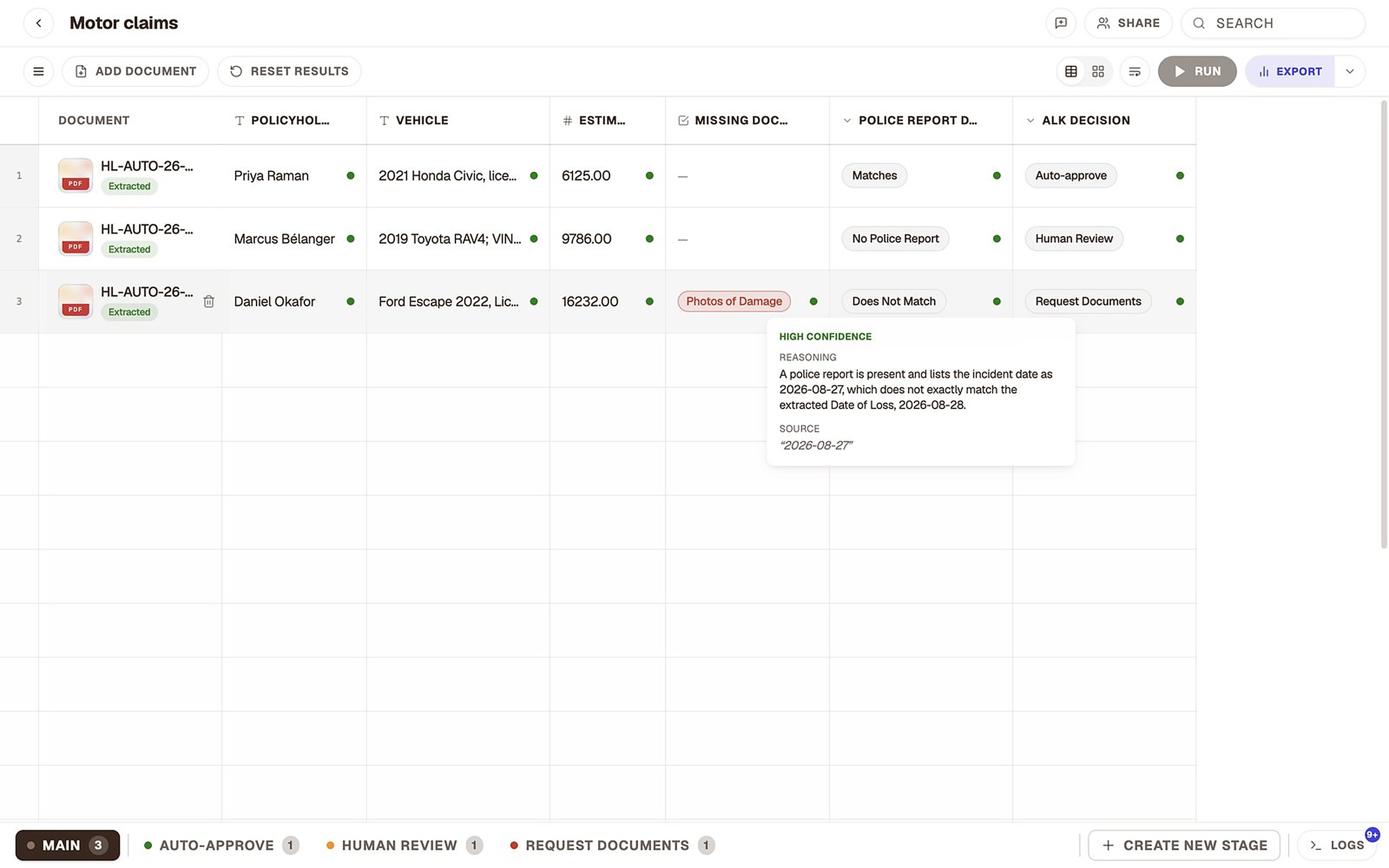Create a new stage

(1184, 845)
